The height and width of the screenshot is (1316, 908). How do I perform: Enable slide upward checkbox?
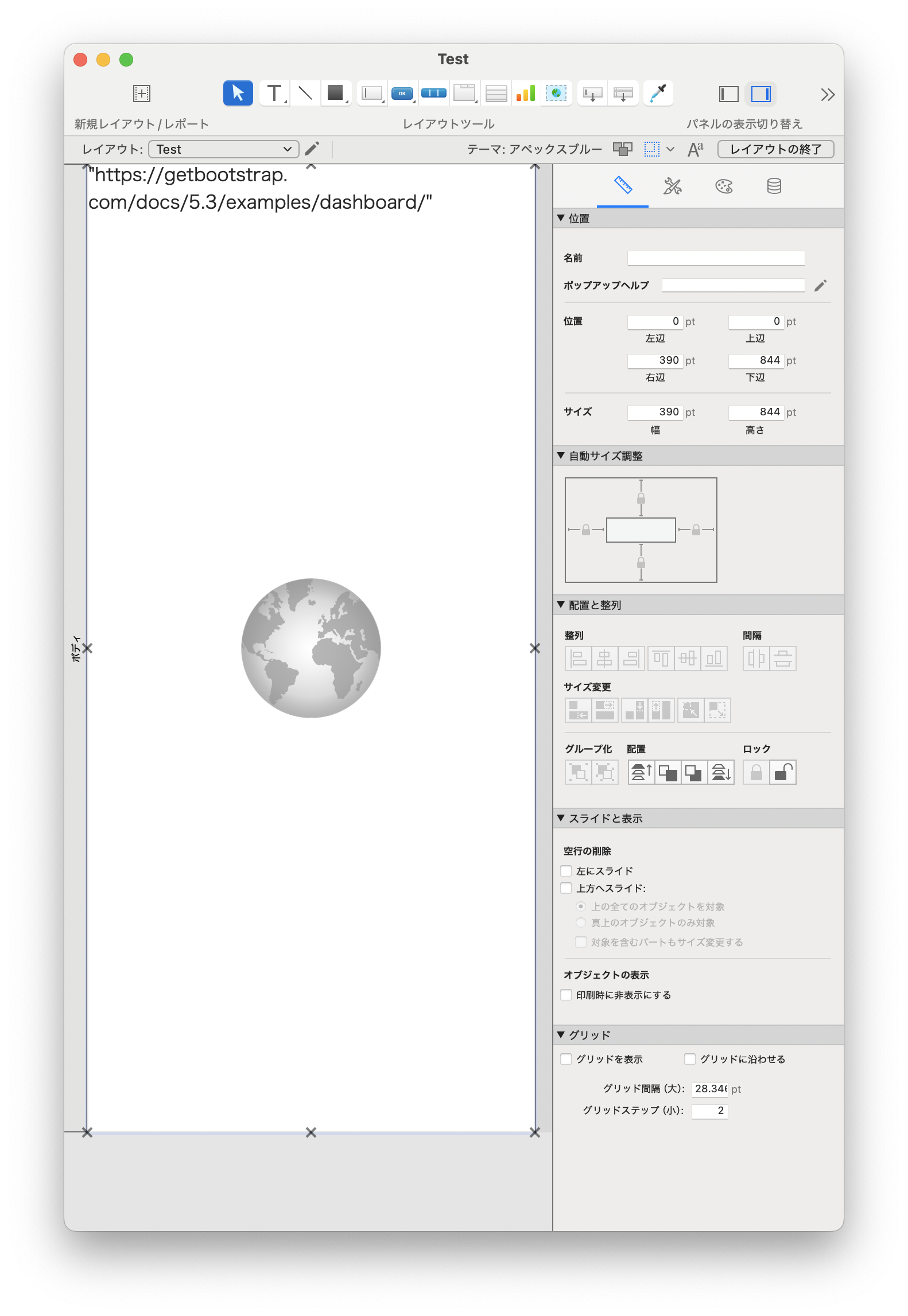pyautogui.click(x=566, y=888)
